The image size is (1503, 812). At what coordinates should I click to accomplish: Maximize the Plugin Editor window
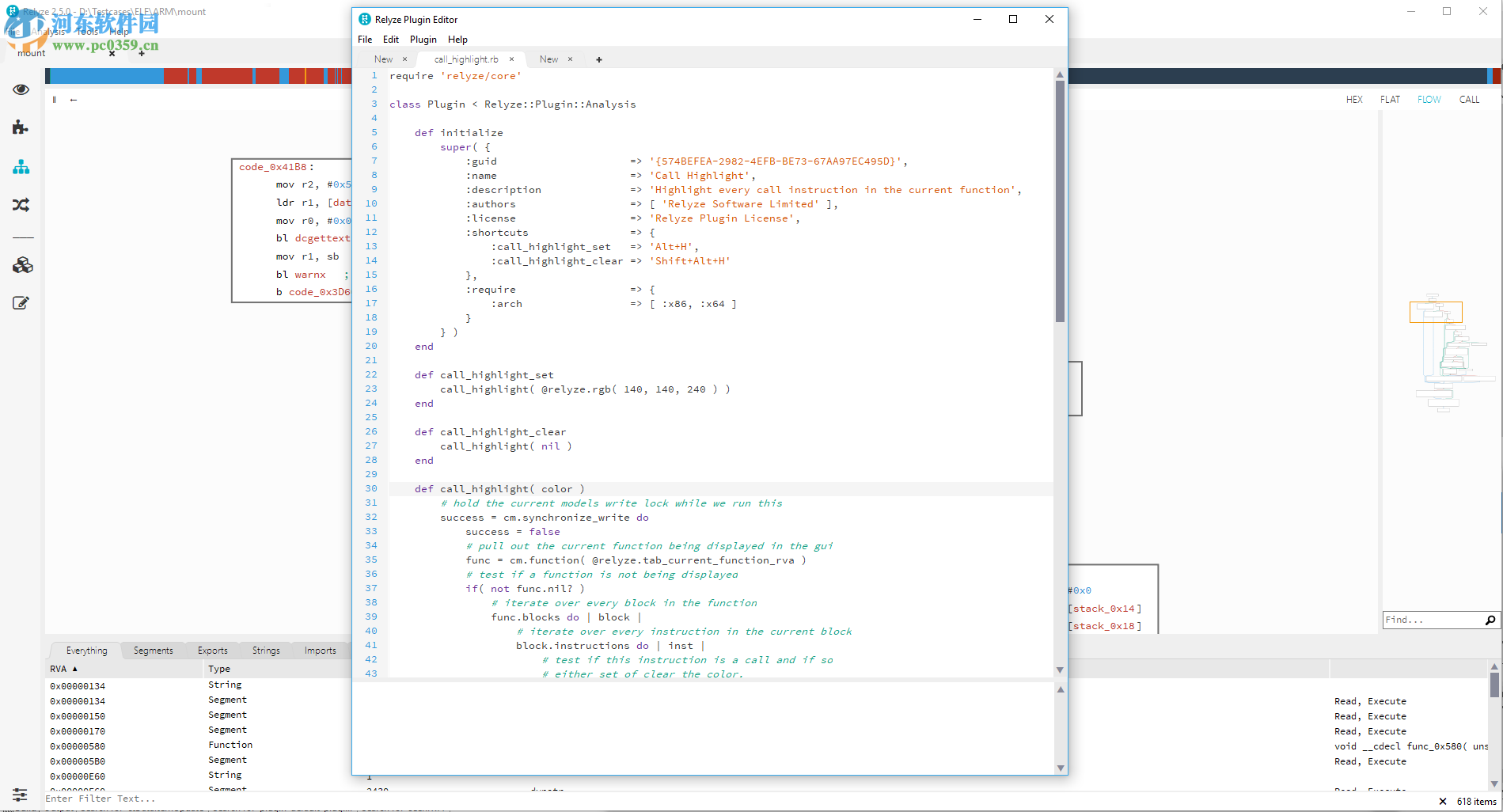tap(1013, 19)
